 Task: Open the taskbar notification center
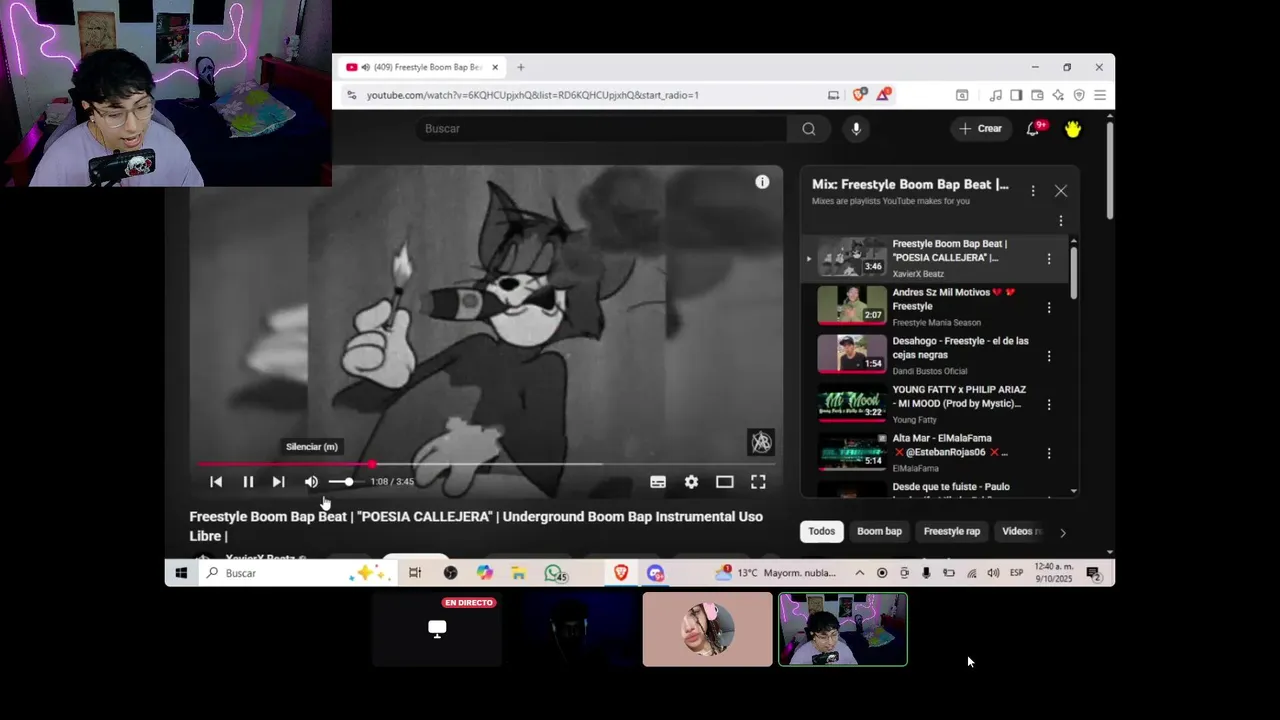pyautogui.click(x=1094, y=573)
